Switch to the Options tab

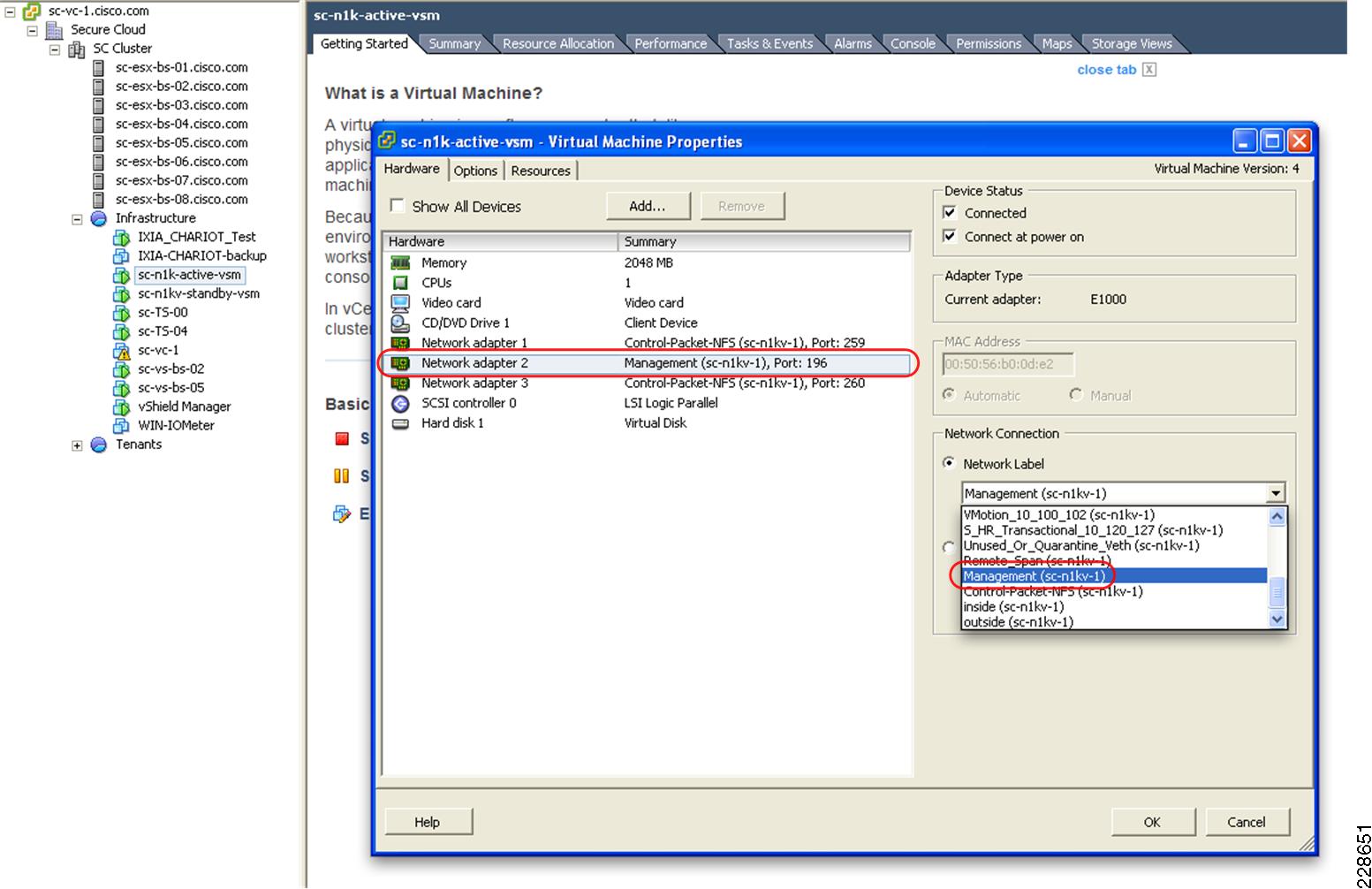(475, 170)
